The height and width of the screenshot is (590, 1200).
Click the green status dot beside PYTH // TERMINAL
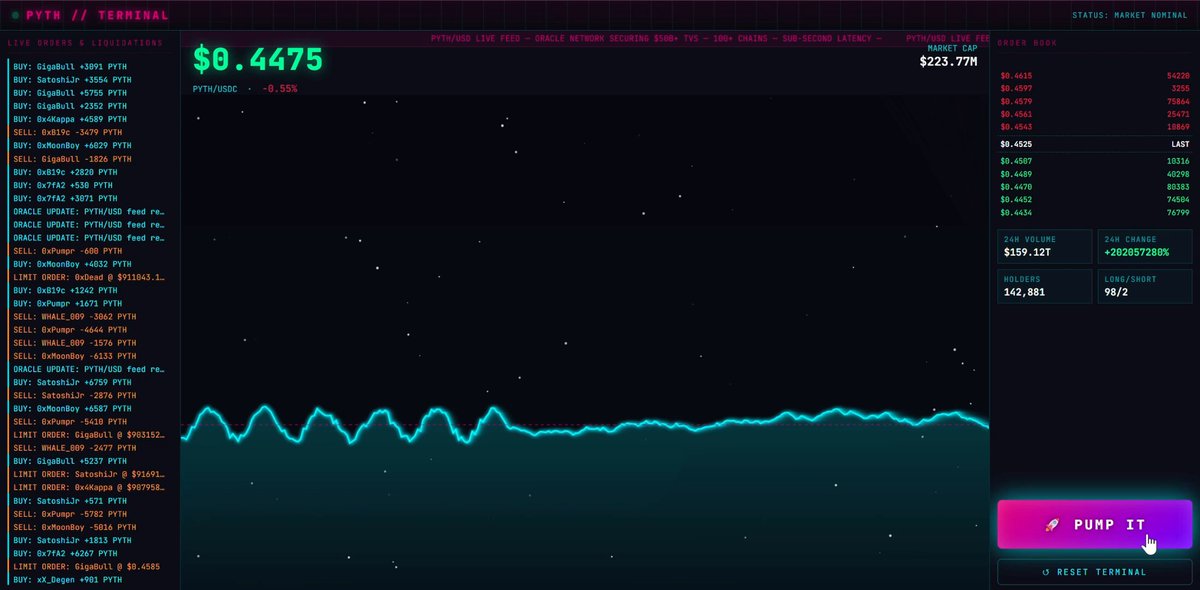tap(15, 16)
